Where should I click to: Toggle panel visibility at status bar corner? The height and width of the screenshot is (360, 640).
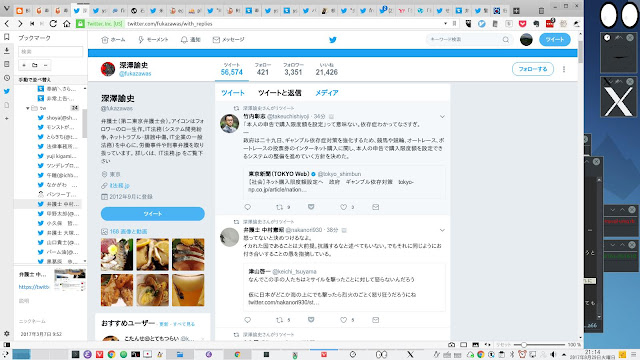point(7,344)
